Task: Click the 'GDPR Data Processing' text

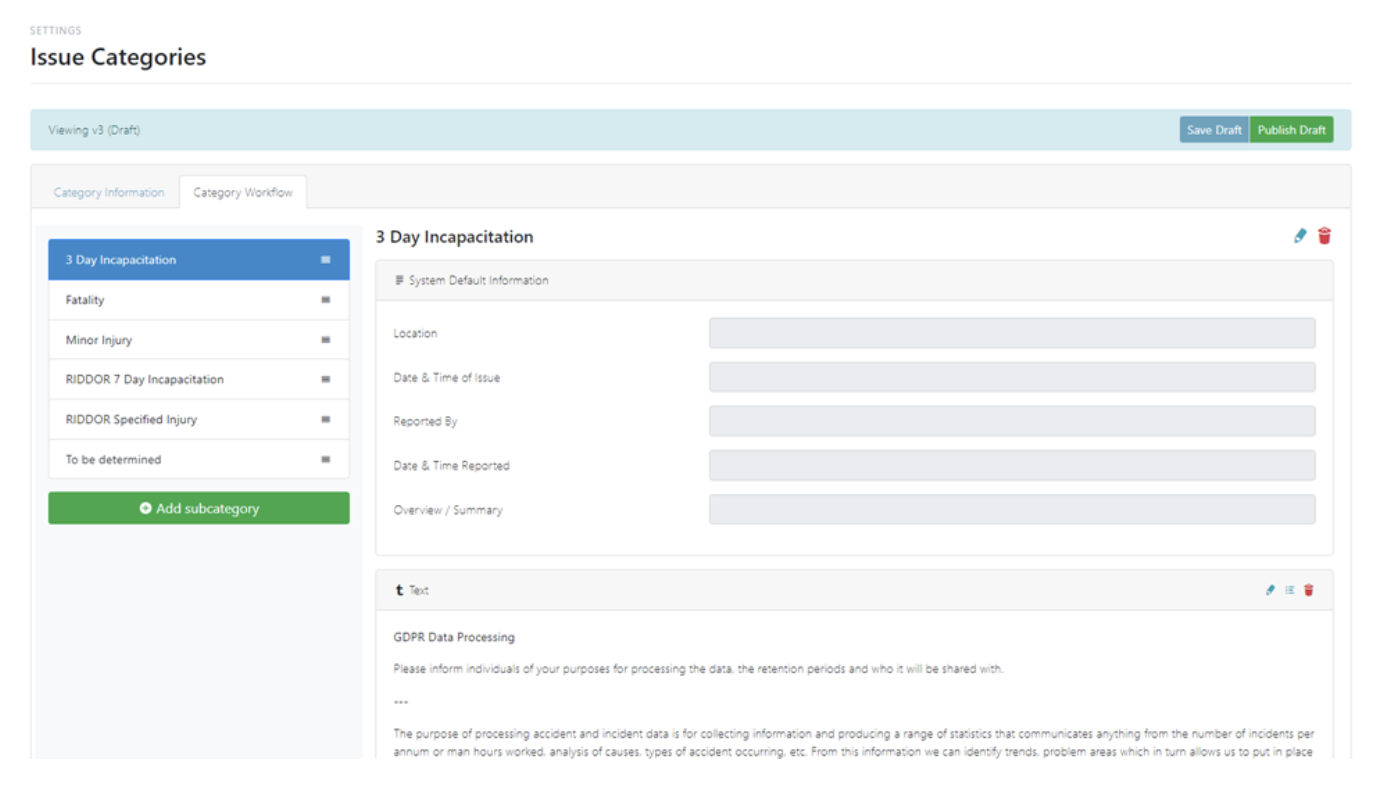Action: coord(454,637)
